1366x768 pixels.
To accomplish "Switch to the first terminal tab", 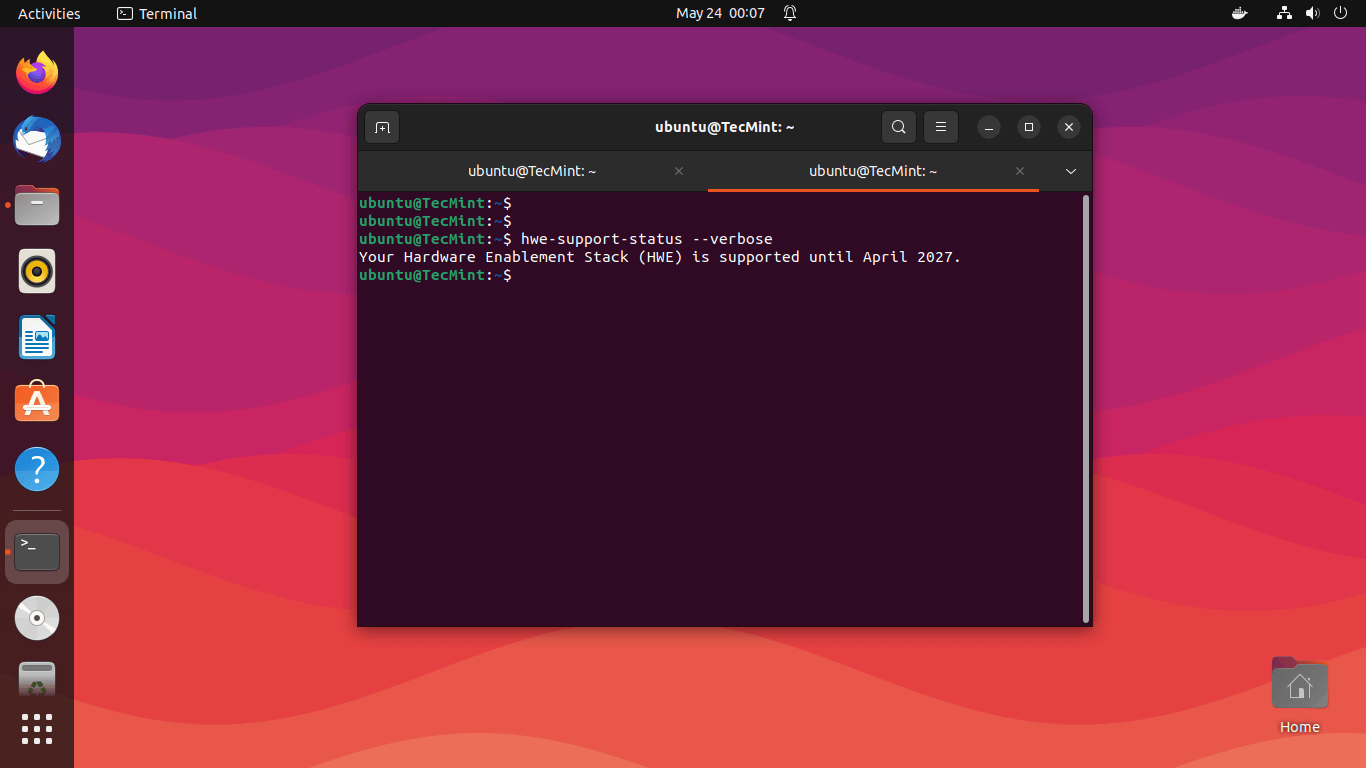I will pos(532,171).
